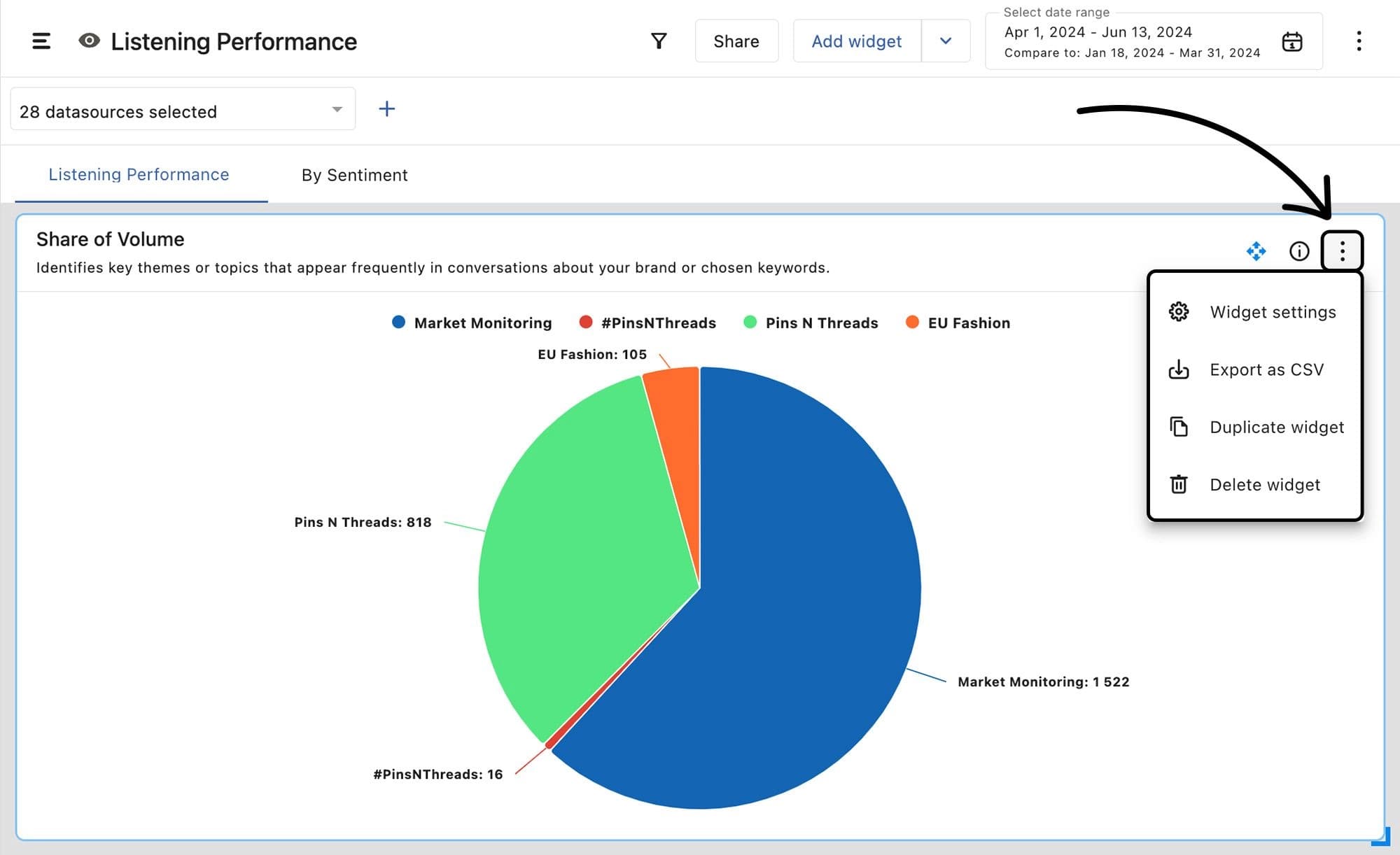The height and width of the screenshot is (855, 1400).
Task: Click the Share button
Action: [736, 41]
